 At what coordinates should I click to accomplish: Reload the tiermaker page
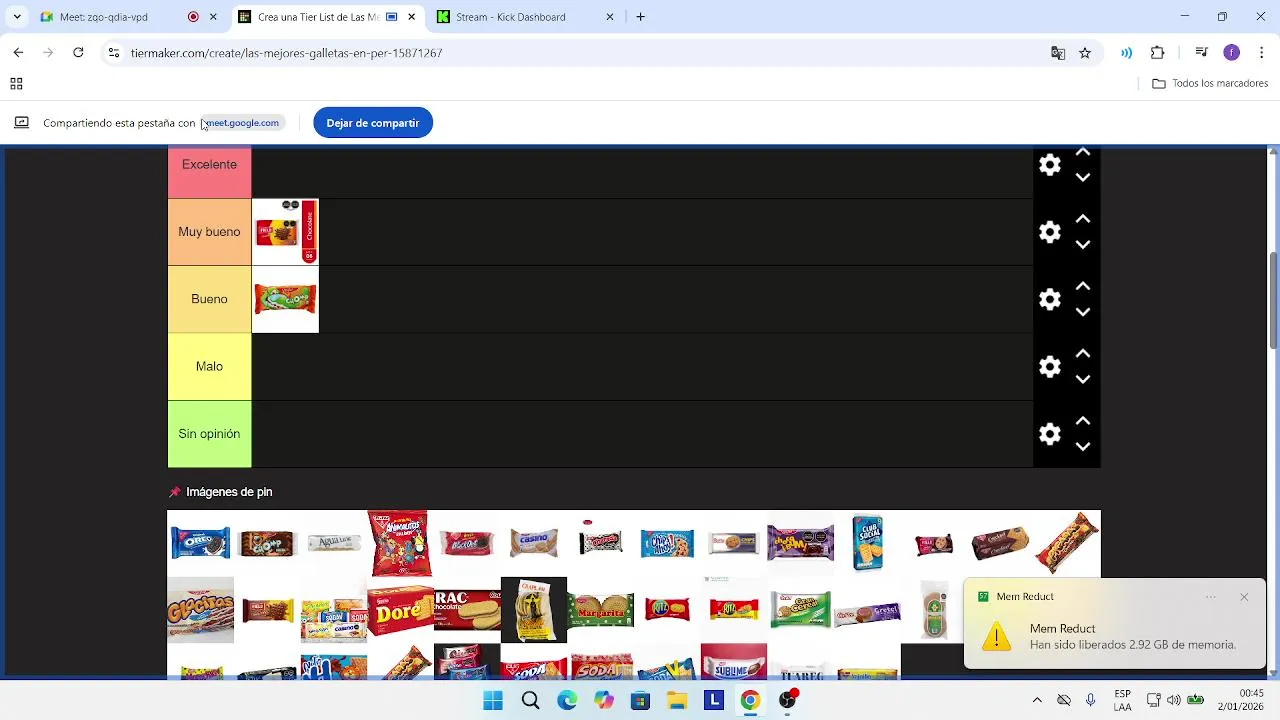pos(78,53)
